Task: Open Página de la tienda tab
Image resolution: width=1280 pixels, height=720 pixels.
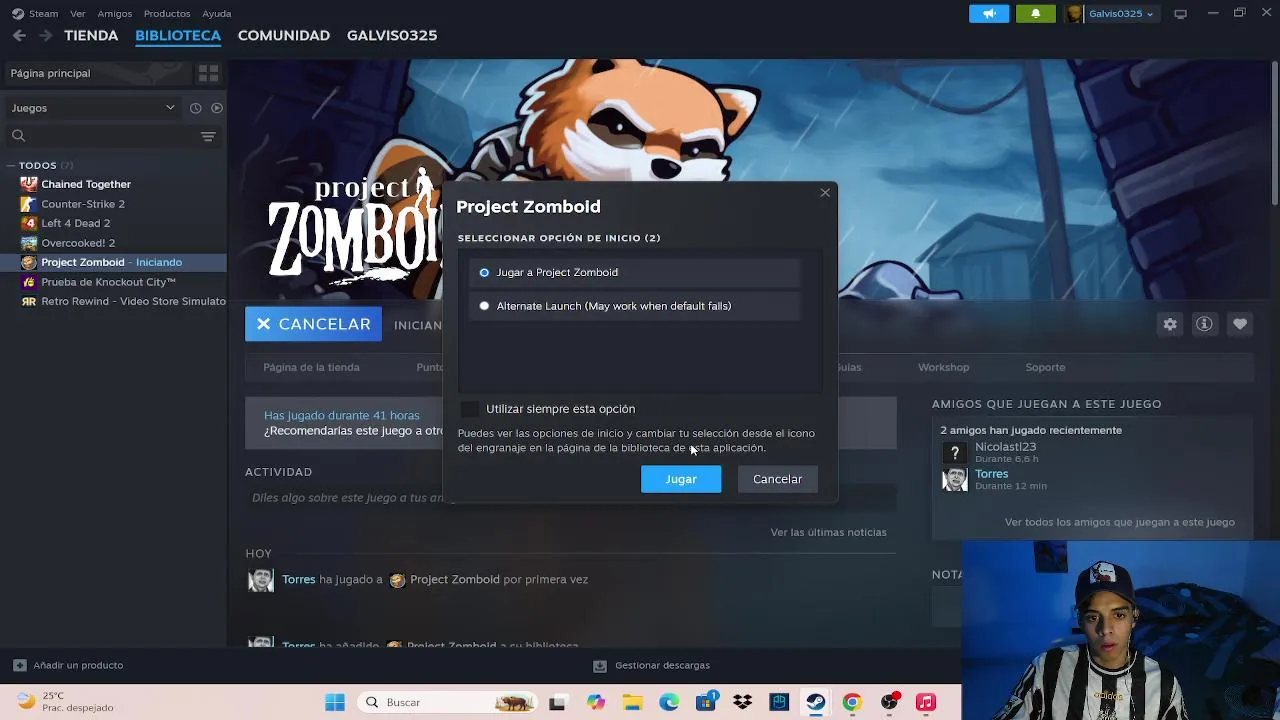Action: click(x=311, y=367)
